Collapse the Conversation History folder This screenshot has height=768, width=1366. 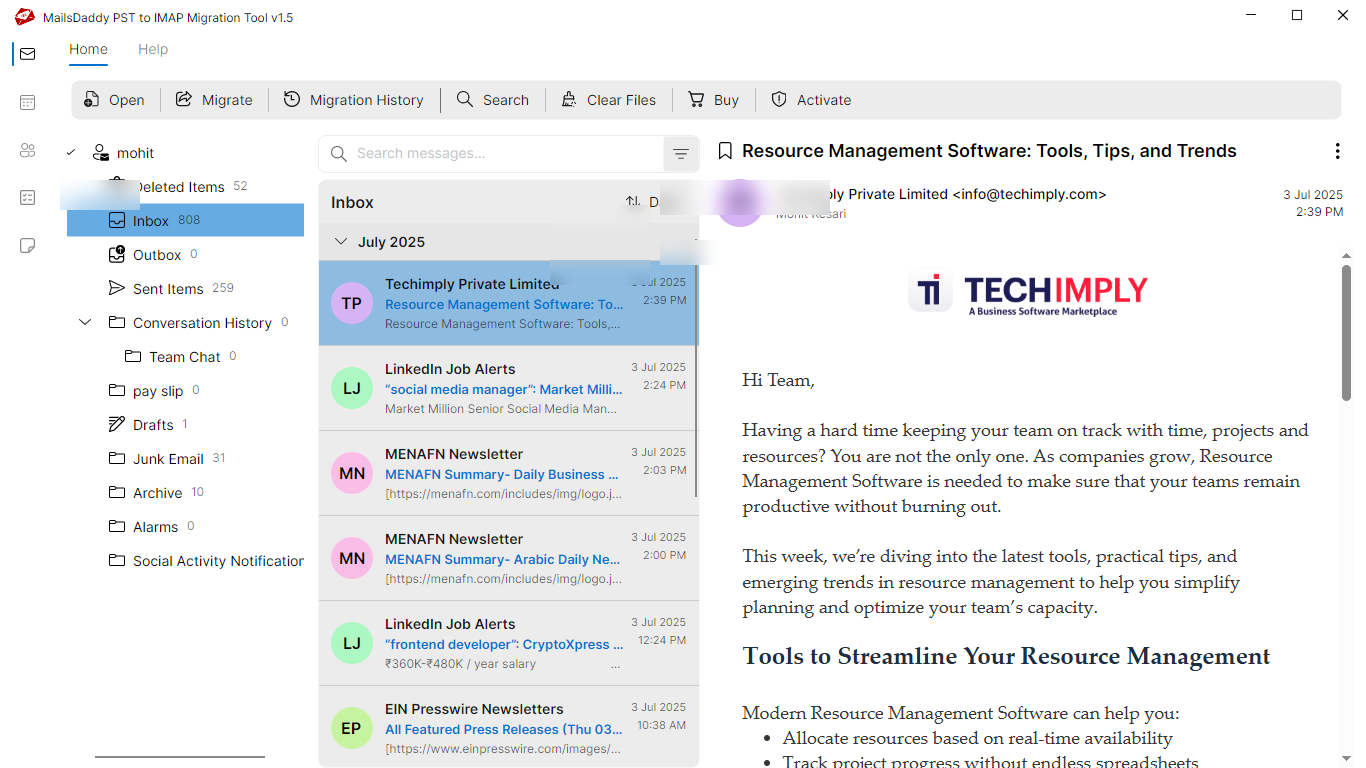85,323
